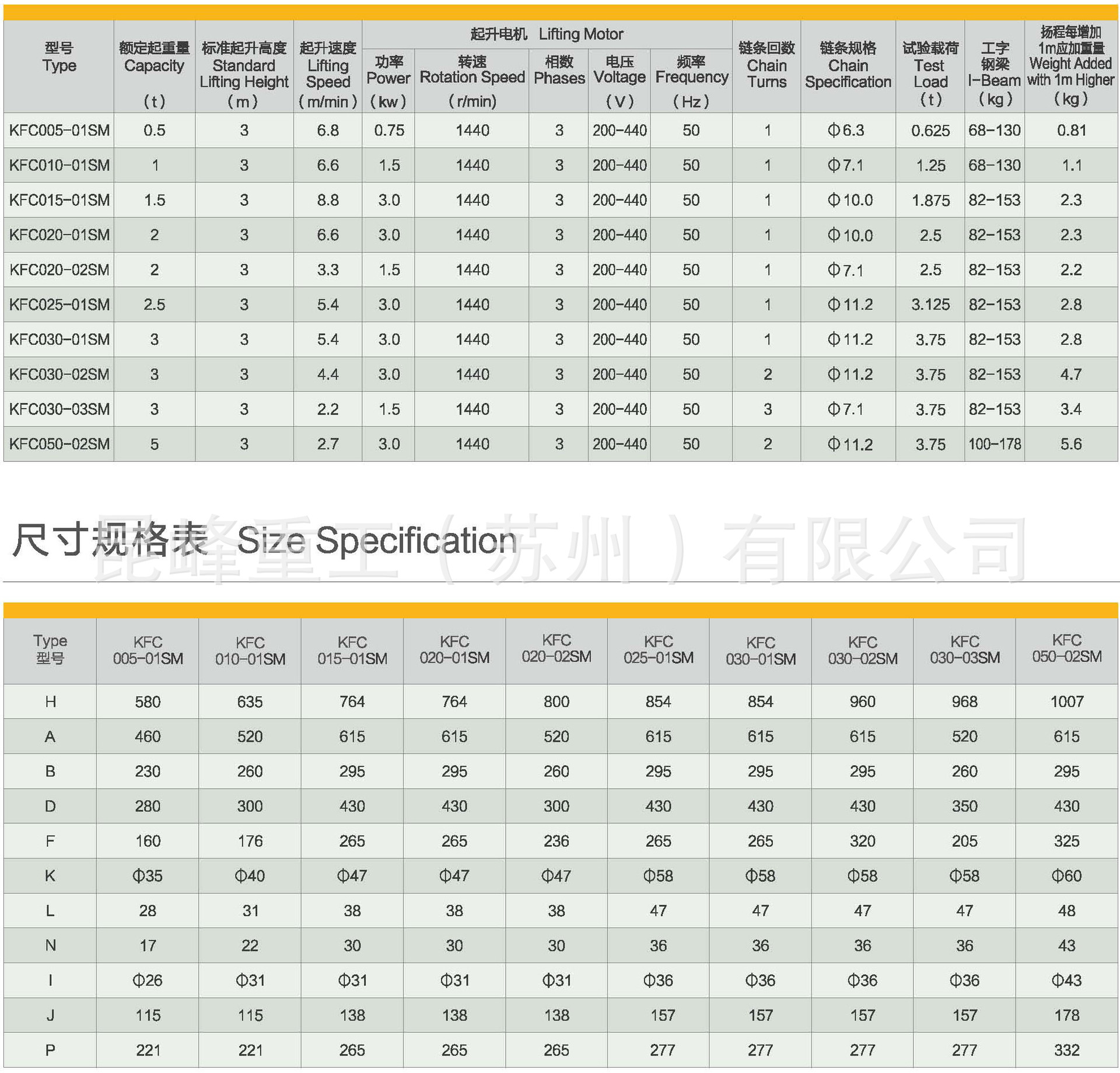
Task: Select D value 350
Action: [964, 806]
